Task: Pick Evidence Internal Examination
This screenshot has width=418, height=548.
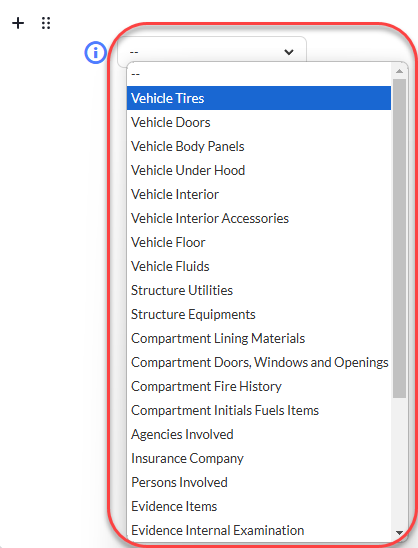Action: [x=259, y=531]
